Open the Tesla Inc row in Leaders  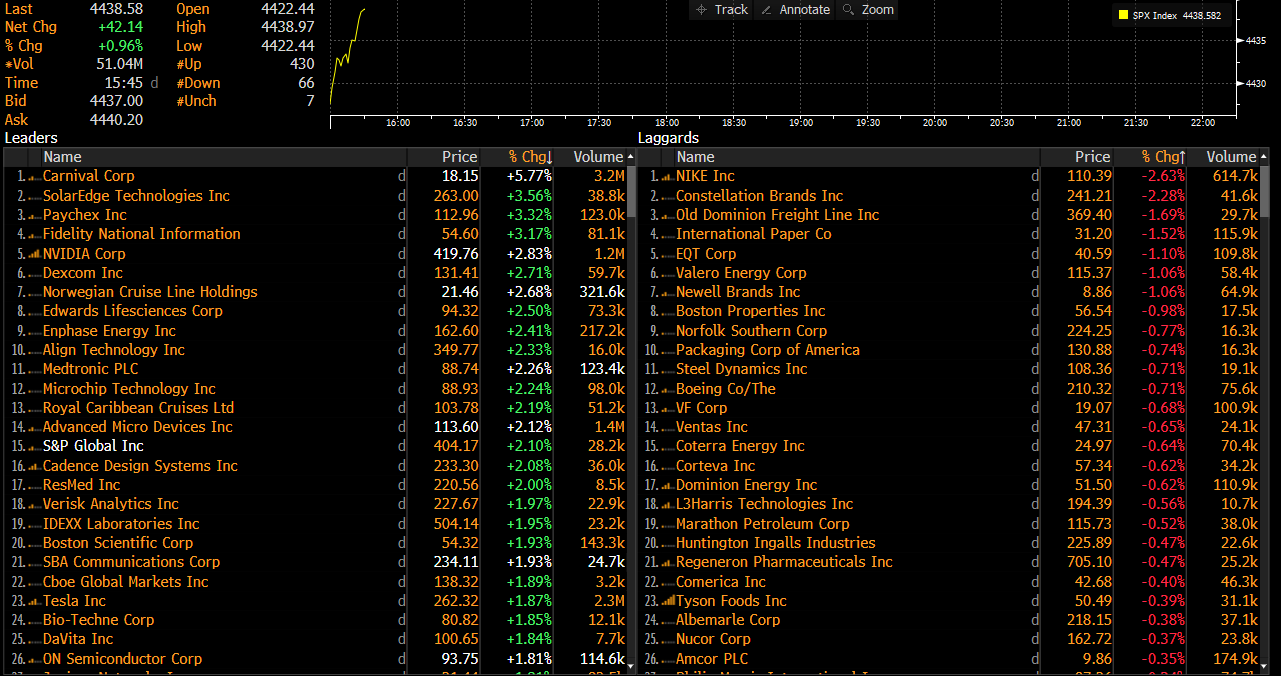click(x=74, y=601)
